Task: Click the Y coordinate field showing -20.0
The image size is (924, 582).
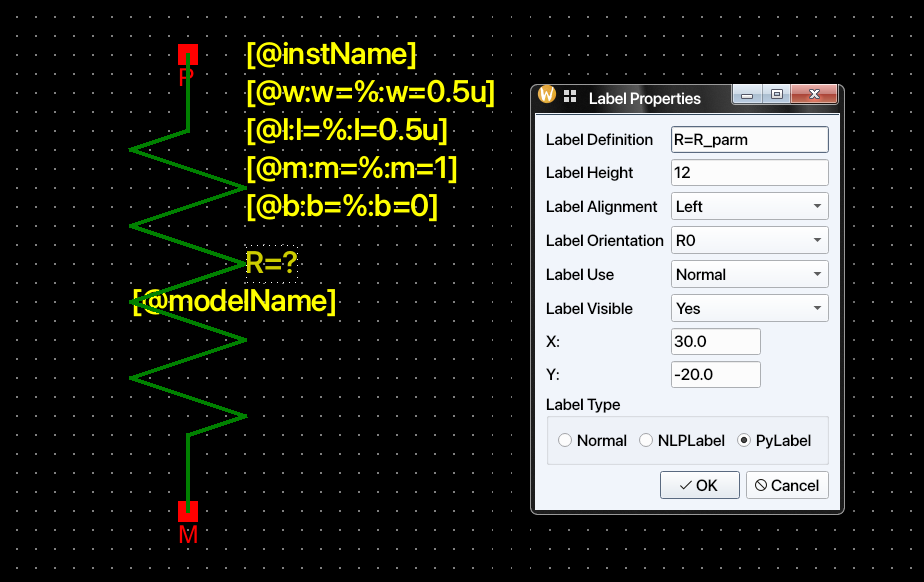Action: pos(715,374)
